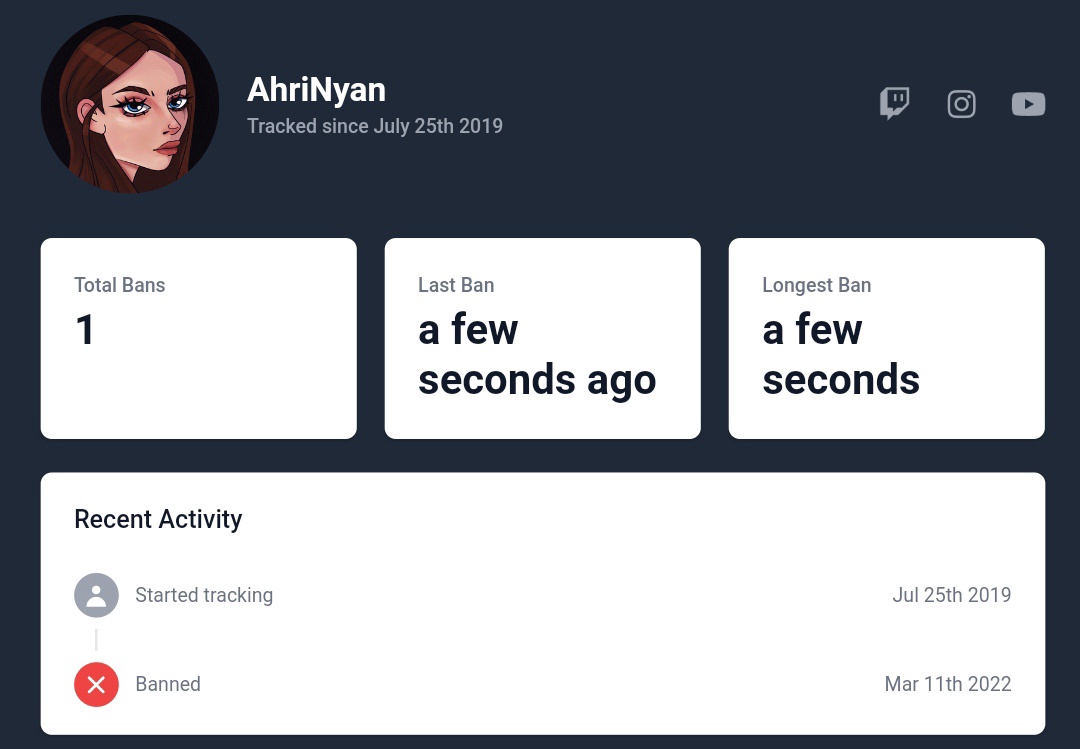The height and width of the screenshot is (749, 1080).
Task: Click the AhriNyan username heading
Action: (316, 90)
